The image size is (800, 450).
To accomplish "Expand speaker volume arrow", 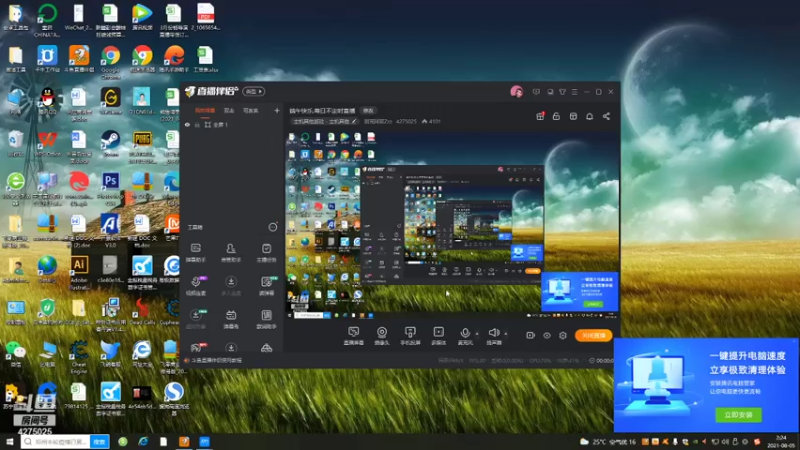I will (x=506, y=334).
